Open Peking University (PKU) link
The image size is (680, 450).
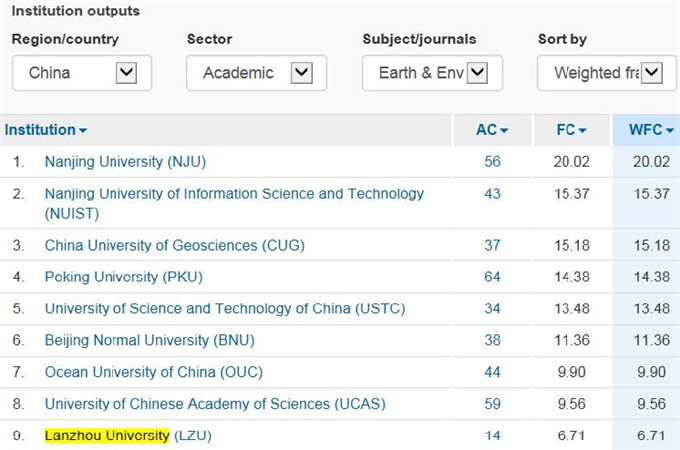124,277
